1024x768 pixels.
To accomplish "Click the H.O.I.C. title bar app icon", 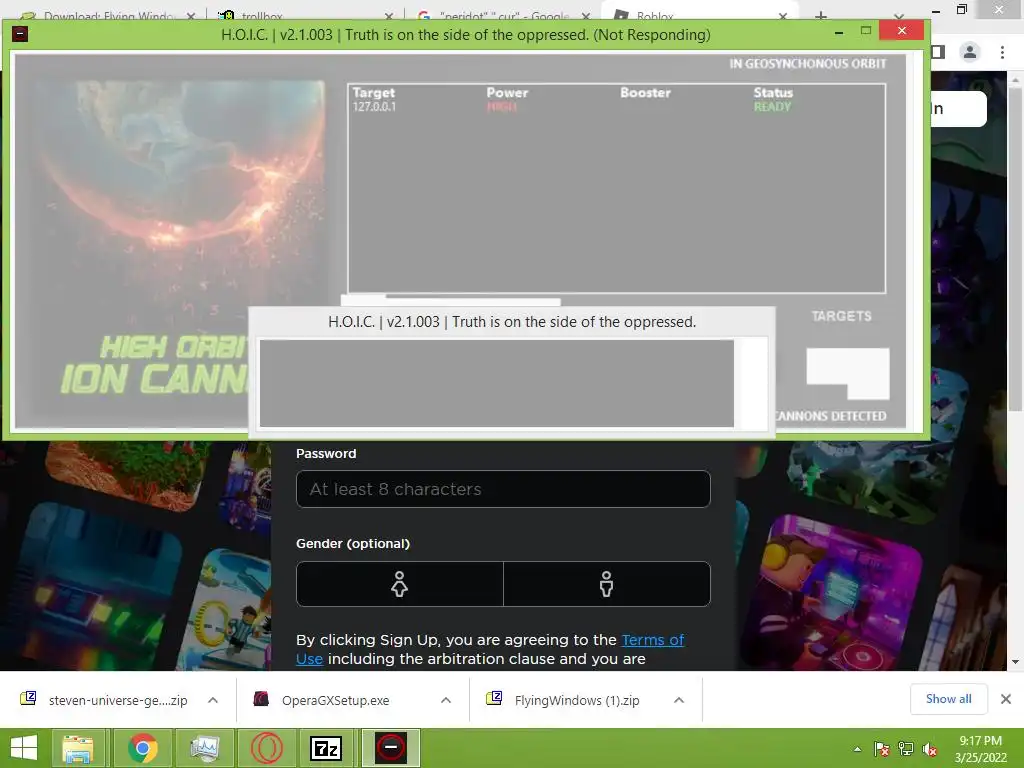I will [x=20, y=33].
